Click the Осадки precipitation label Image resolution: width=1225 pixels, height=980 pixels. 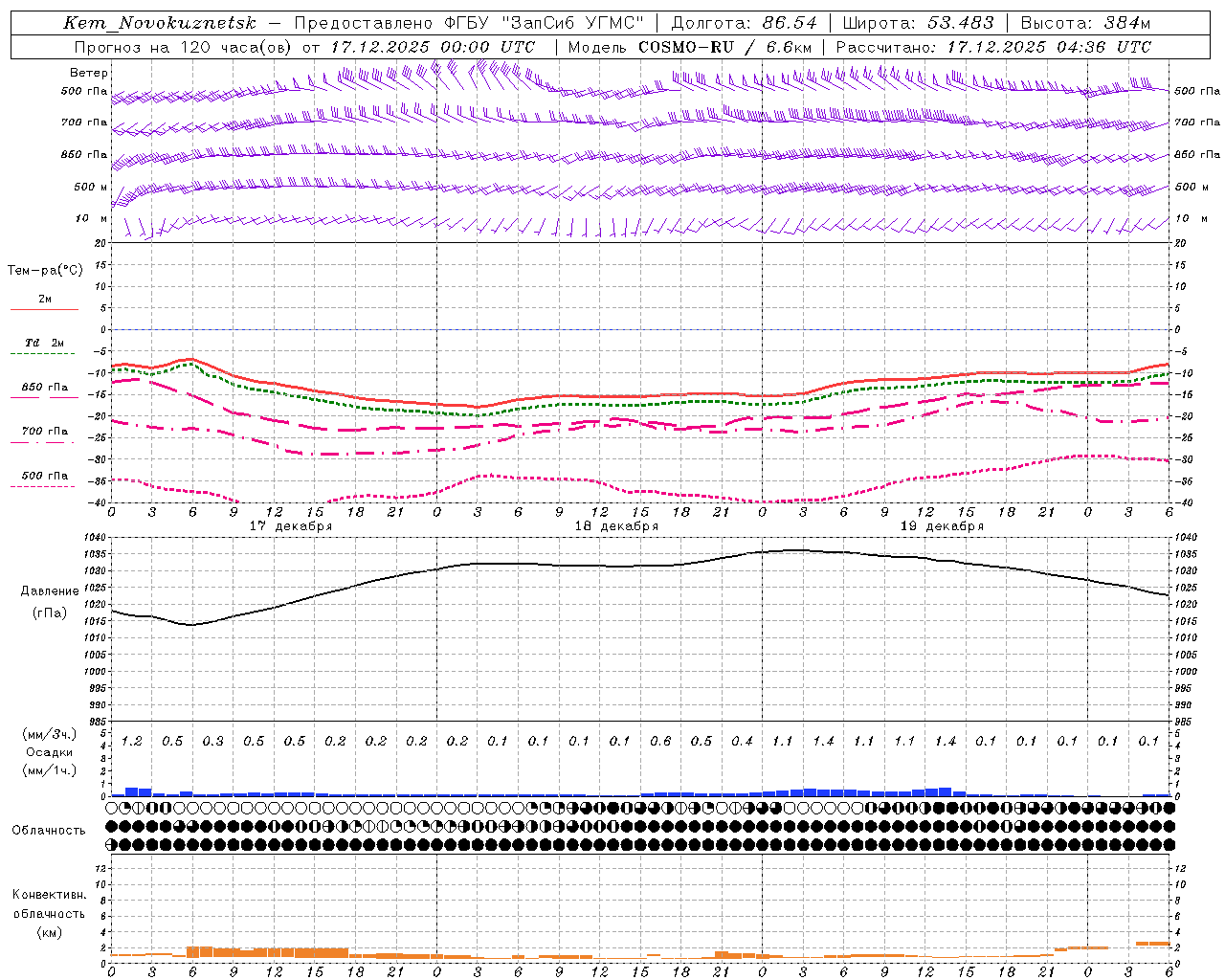pyautogui.click(x=50, y=752)
